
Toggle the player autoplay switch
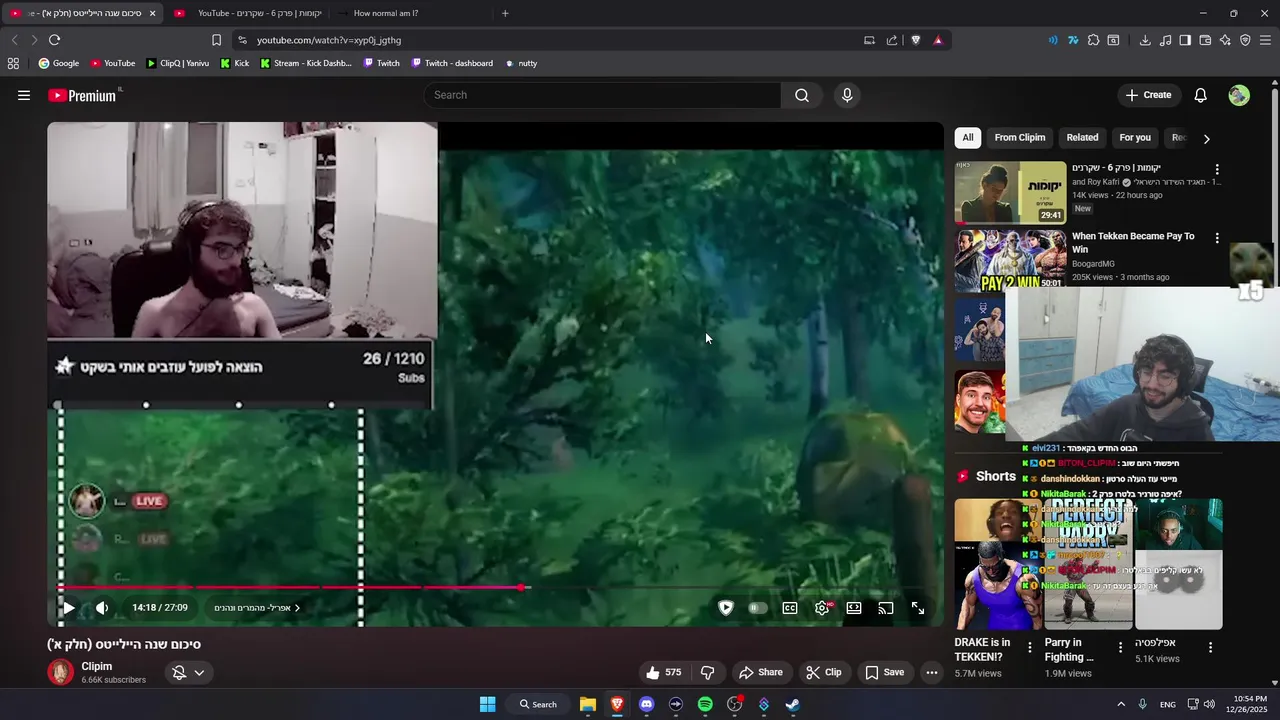[x=758, y=607]
